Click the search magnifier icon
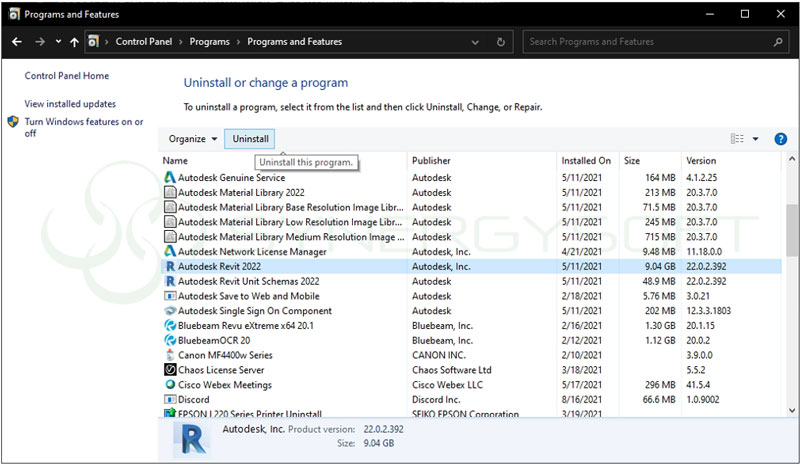This screenshot has height=464, width=800. click(x=778, y=42)
